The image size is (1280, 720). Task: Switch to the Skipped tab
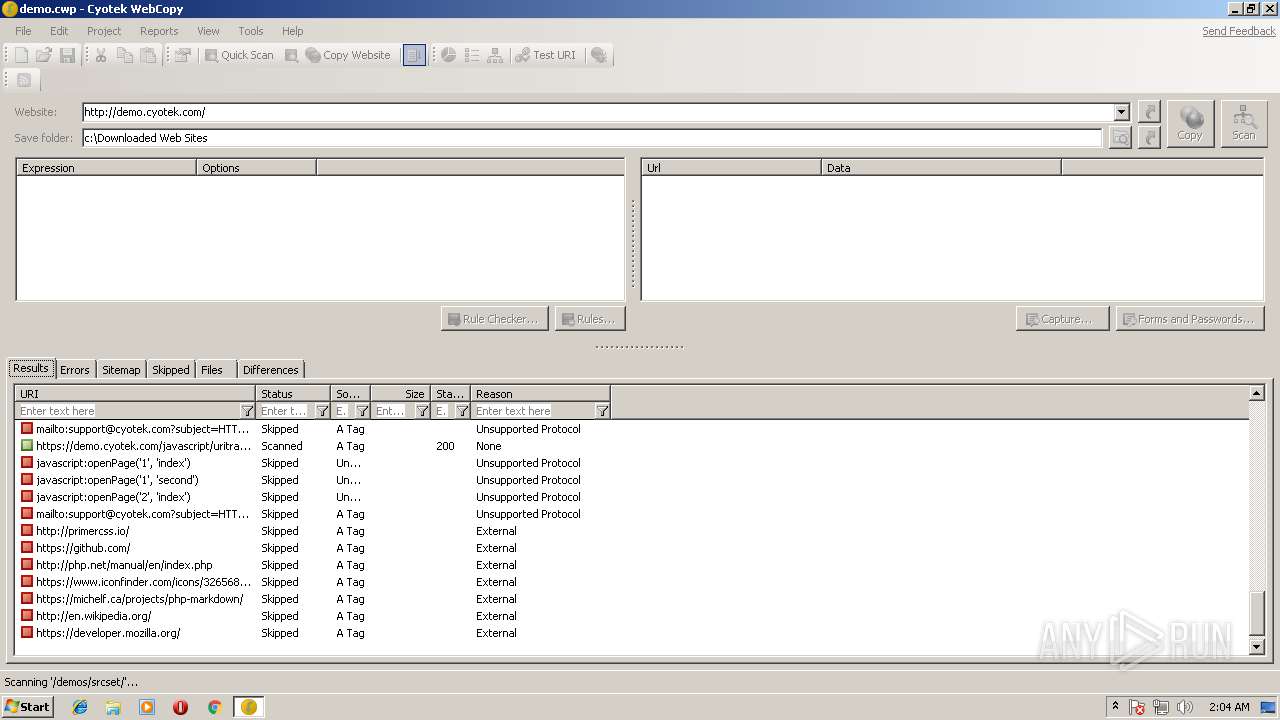(x=171, y=370)
